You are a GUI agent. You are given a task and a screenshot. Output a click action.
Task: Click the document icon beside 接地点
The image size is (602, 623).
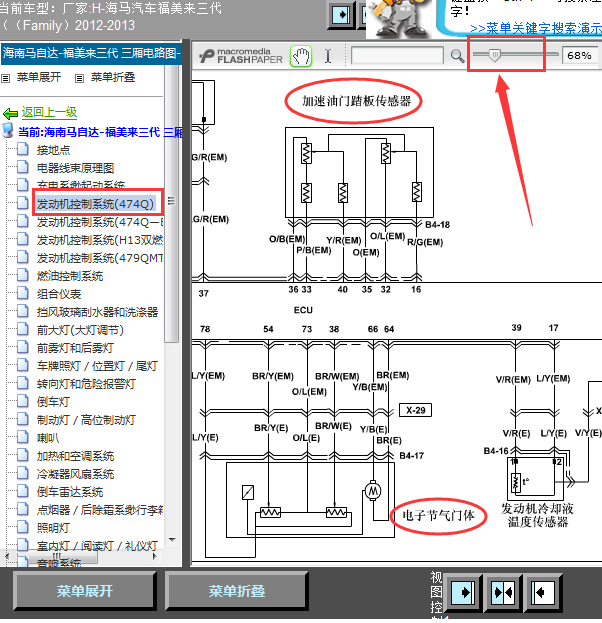tap(23, 149)
